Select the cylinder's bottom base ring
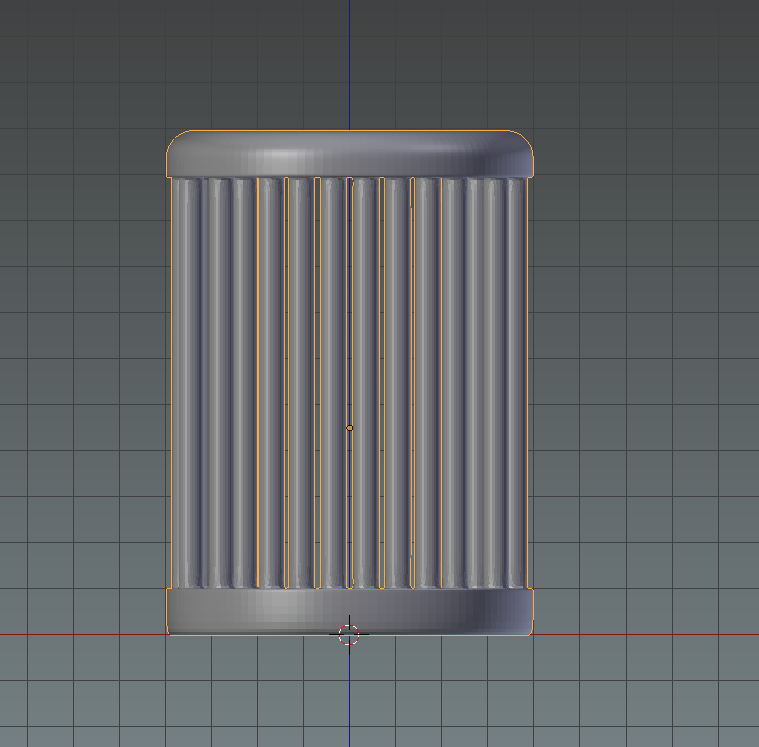 [x=349, y=611]
